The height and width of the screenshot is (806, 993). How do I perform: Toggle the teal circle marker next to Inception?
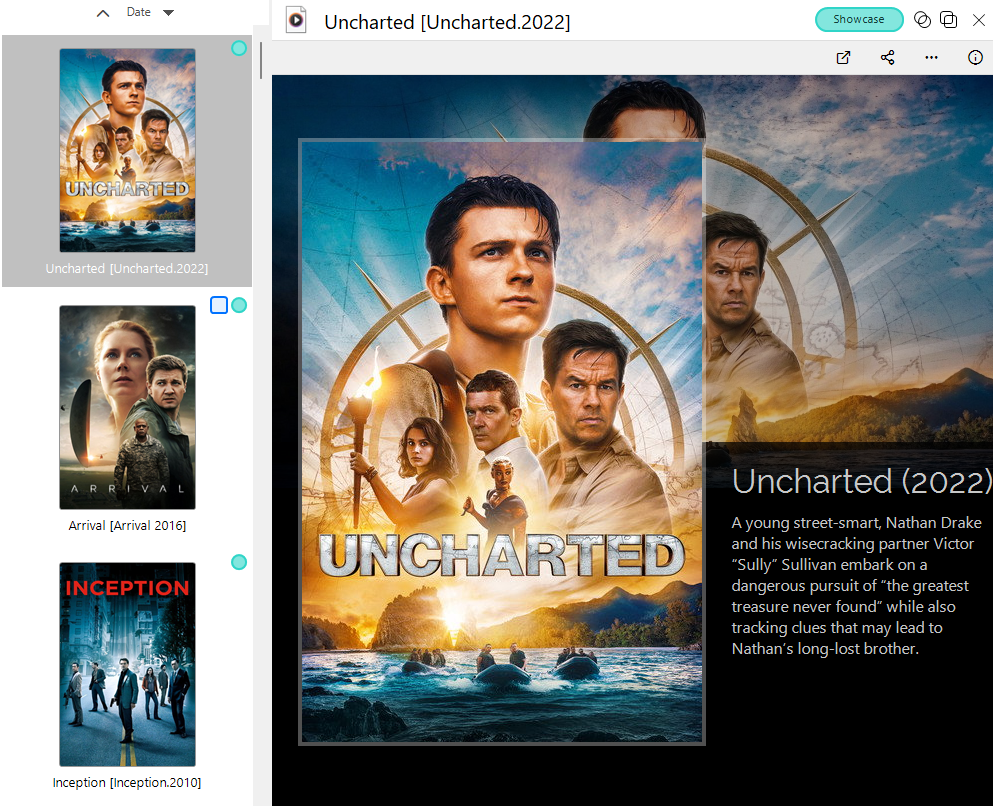click(x=239, y=562)
